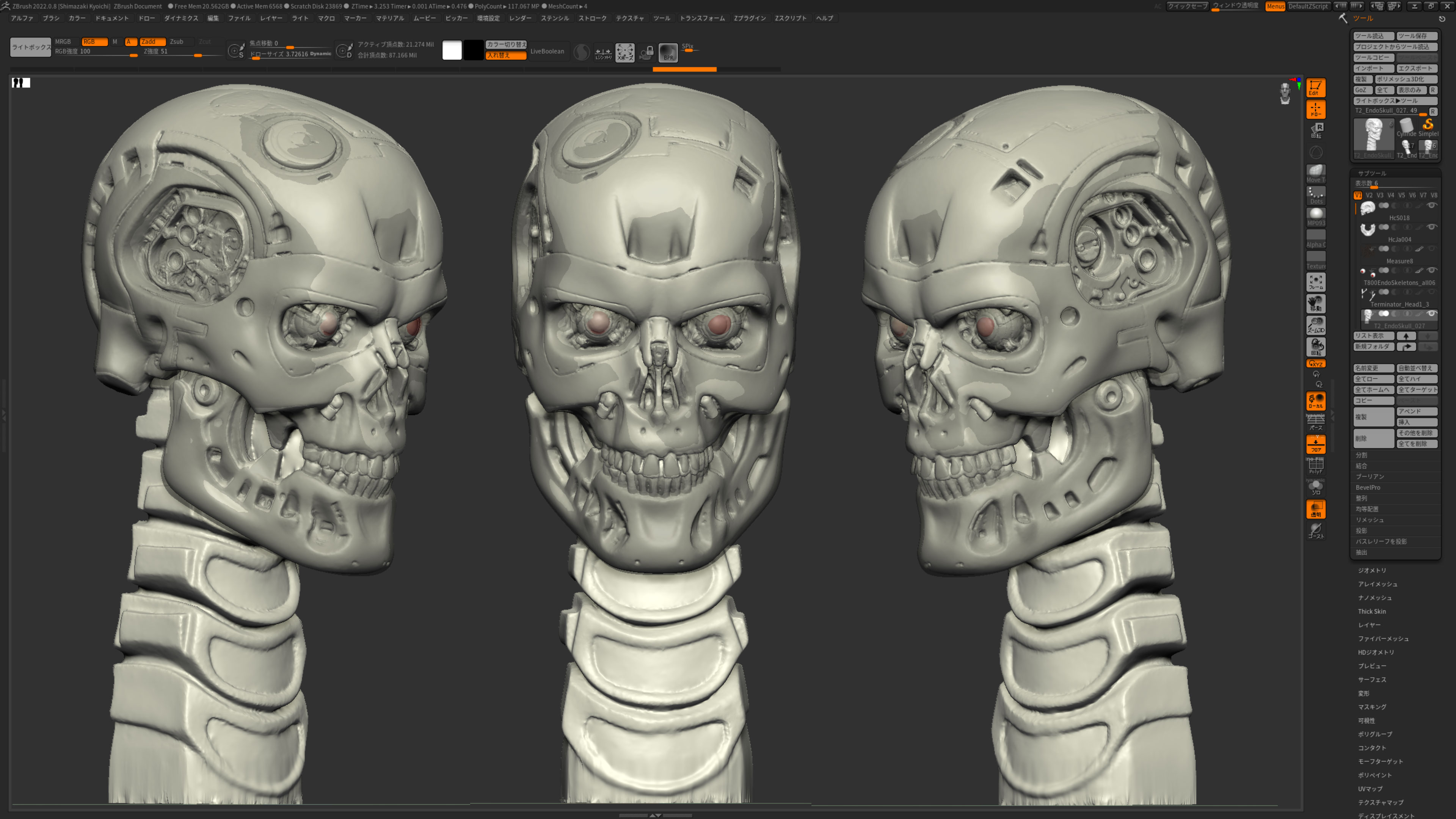Activate the Edit mode button
The width and height of the screenshot is (1456, 819).
(x=1315, y=88)
